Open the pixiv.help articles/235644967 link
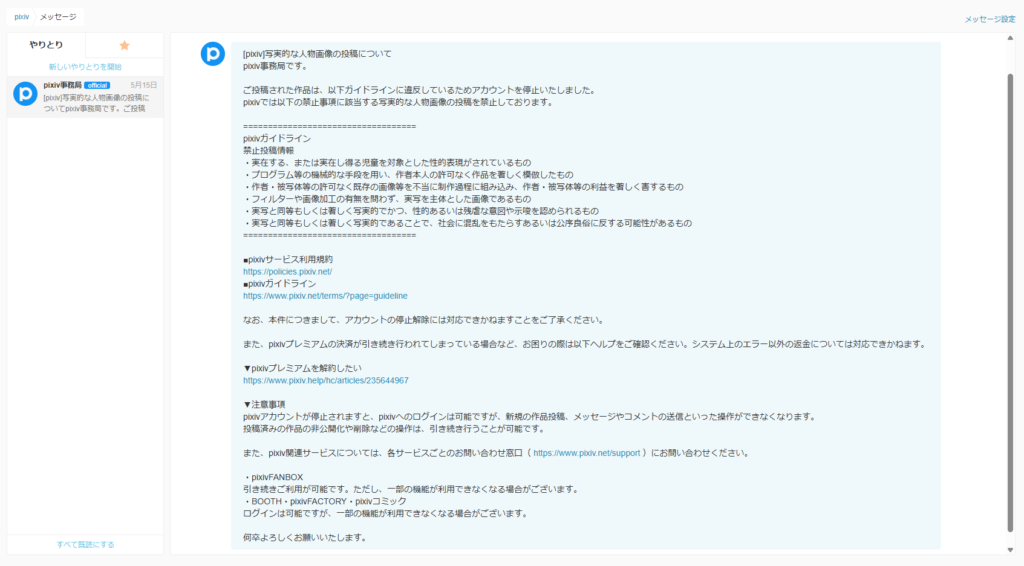 (326, 381)
